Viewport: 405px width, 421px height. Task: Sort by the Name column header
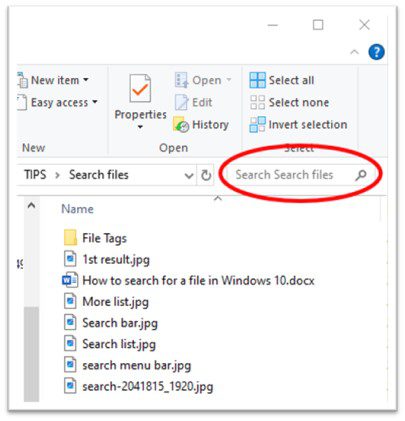pos(77,209)
